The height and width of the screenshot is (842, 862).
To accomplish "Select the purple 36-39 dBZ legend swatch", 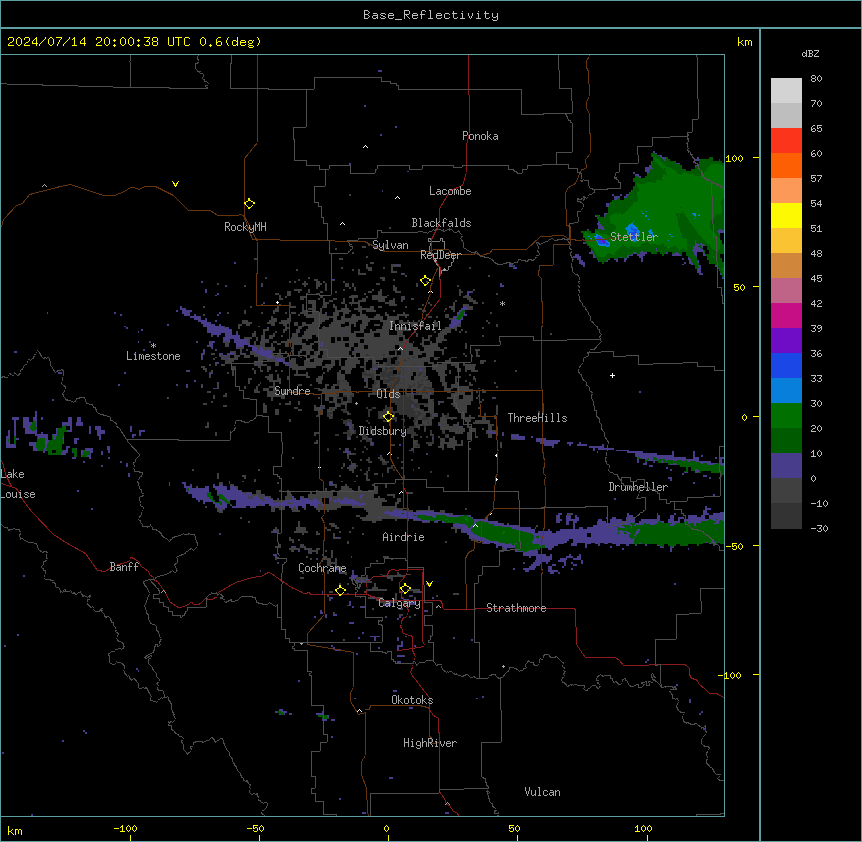I will pyautogui.click(x=786, y=340).
